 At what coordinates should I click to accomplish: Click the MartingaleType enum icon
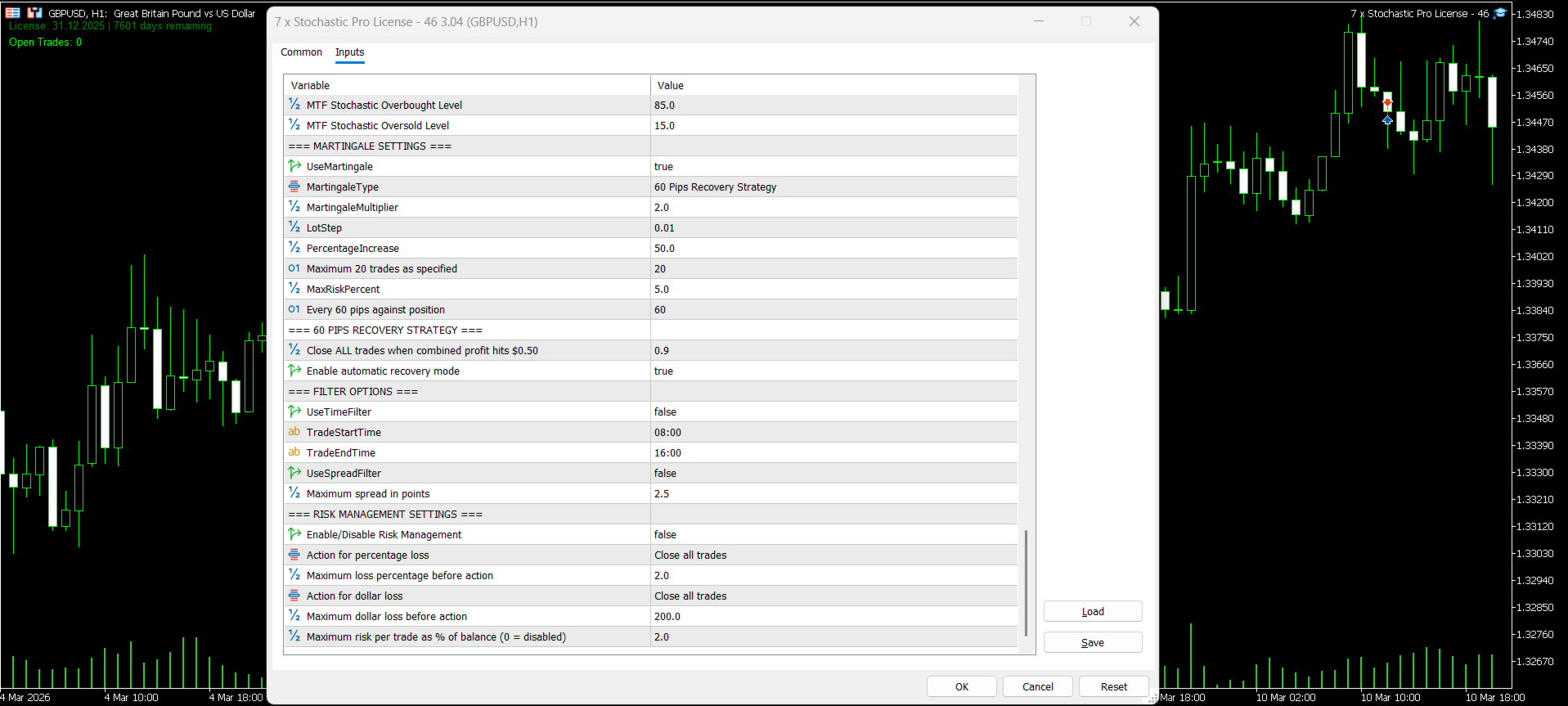(294, 187)
